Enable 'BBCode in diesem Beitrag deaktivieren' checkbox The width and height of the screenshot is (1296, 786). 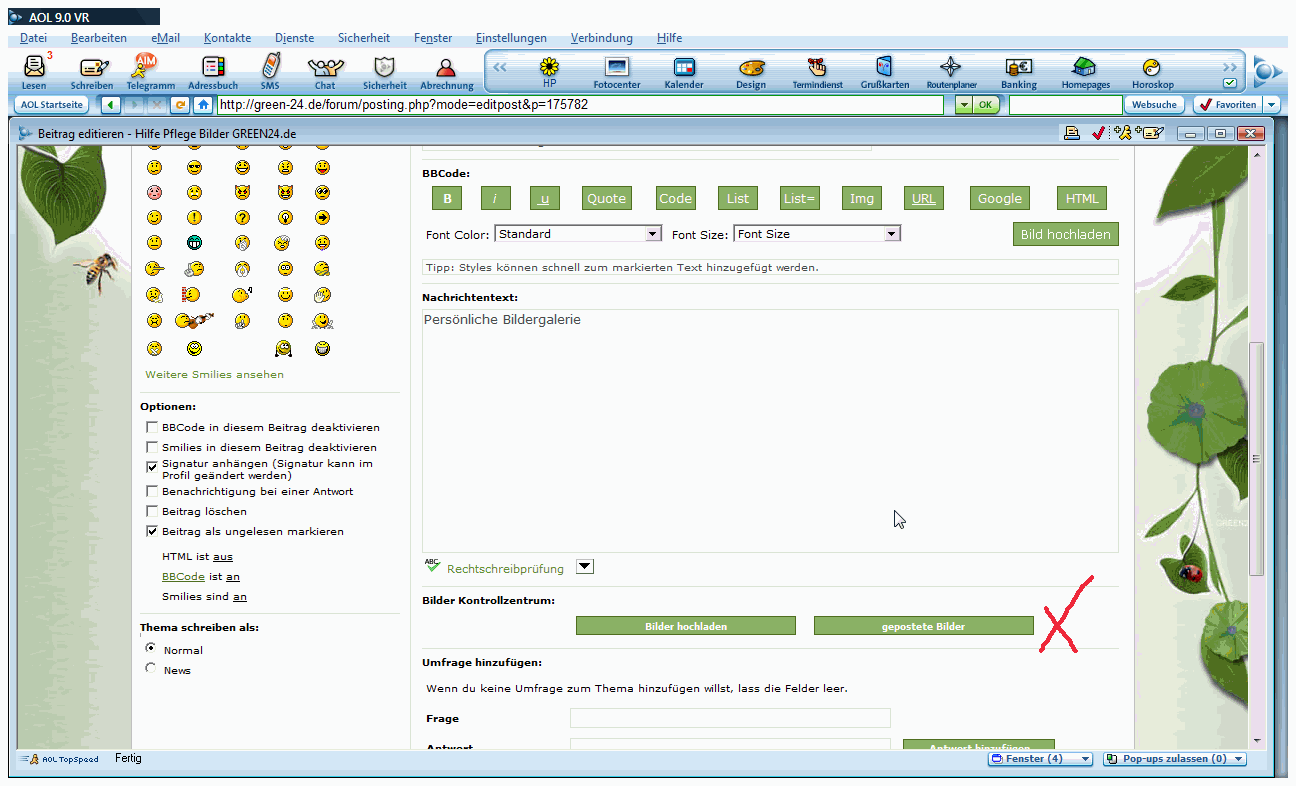tap(153, 427)
